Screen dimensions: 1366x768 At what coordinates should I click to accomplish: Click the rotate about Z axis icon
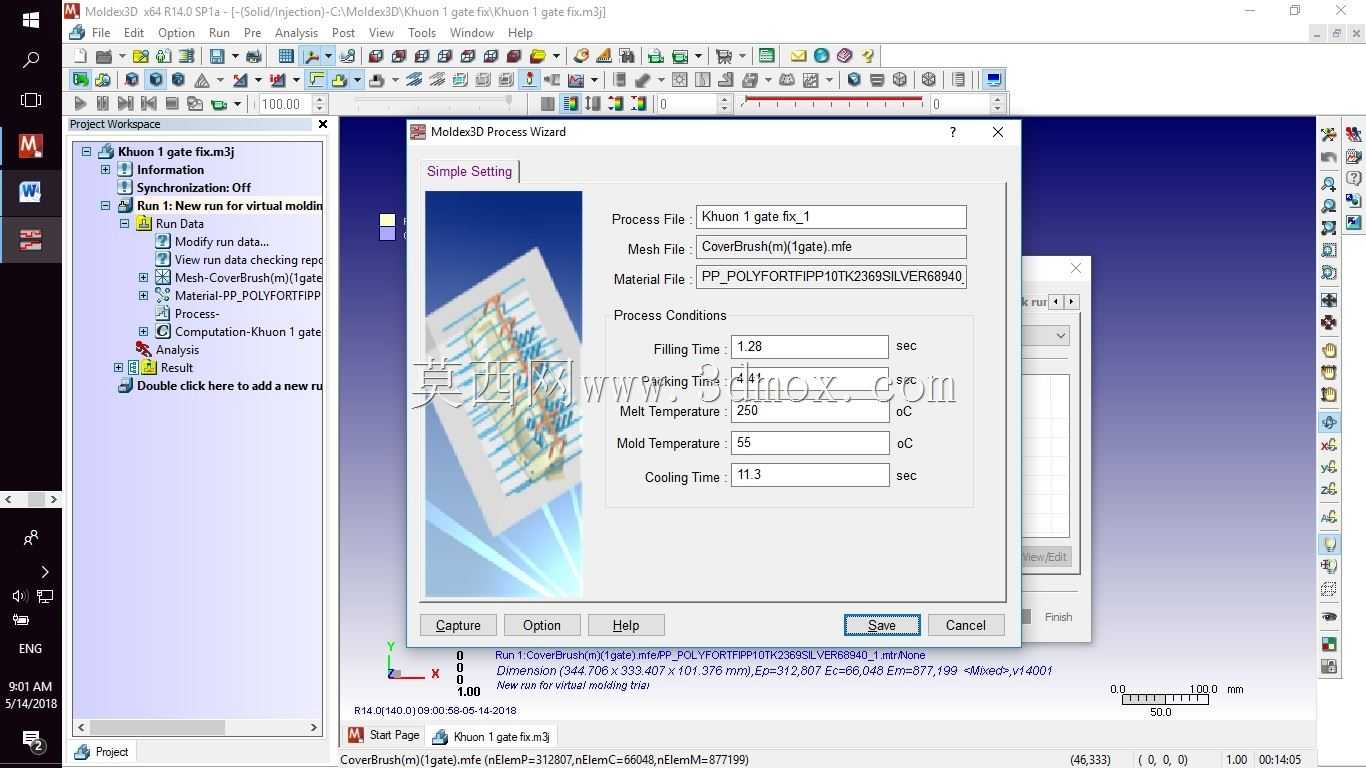tap(1329, 489)
